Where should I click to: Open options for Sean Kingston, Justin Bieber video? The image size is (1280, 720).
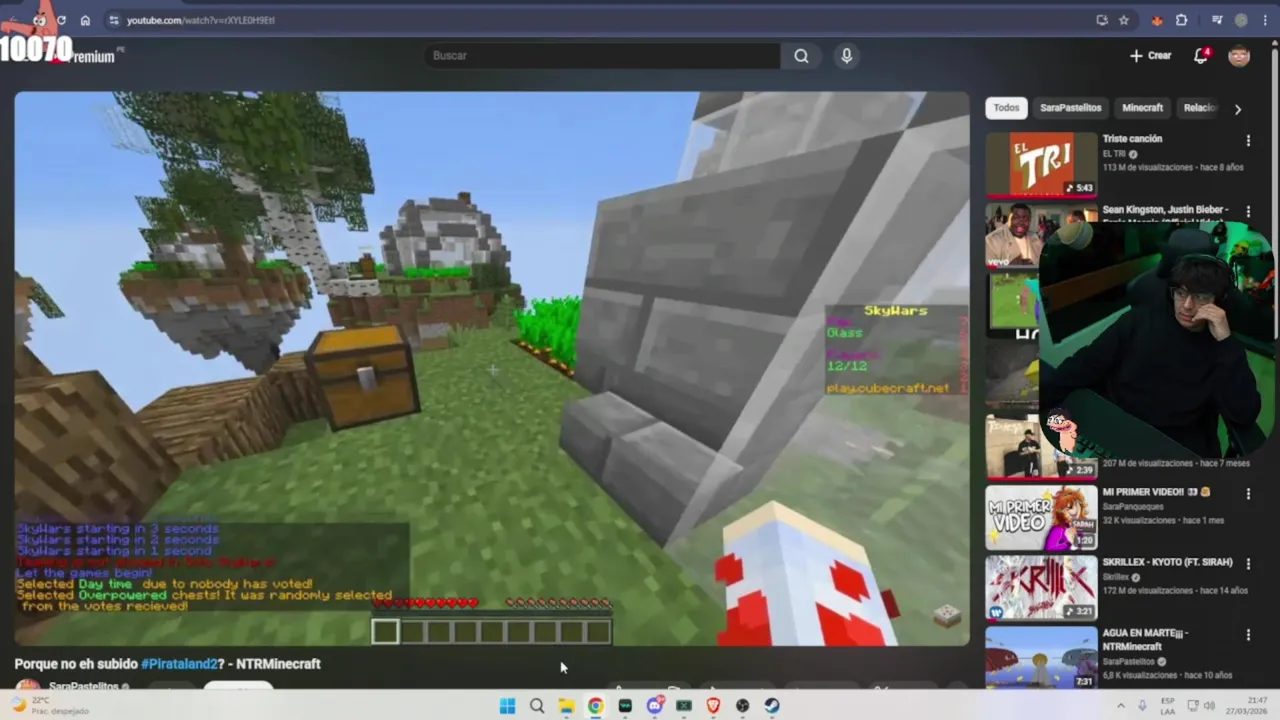tap(1248, 212)
